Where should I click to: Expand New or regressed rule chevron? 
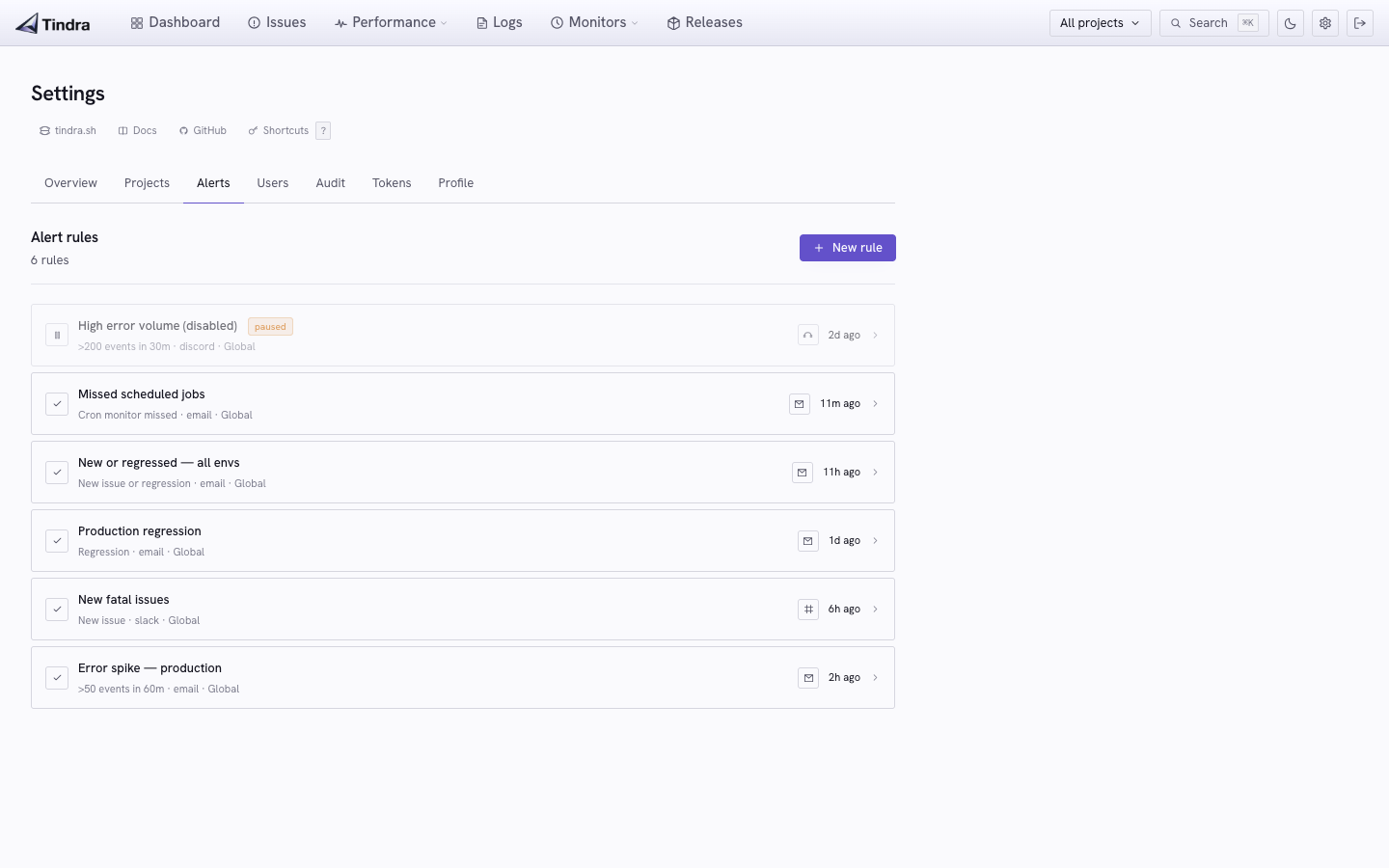(876, 472)
